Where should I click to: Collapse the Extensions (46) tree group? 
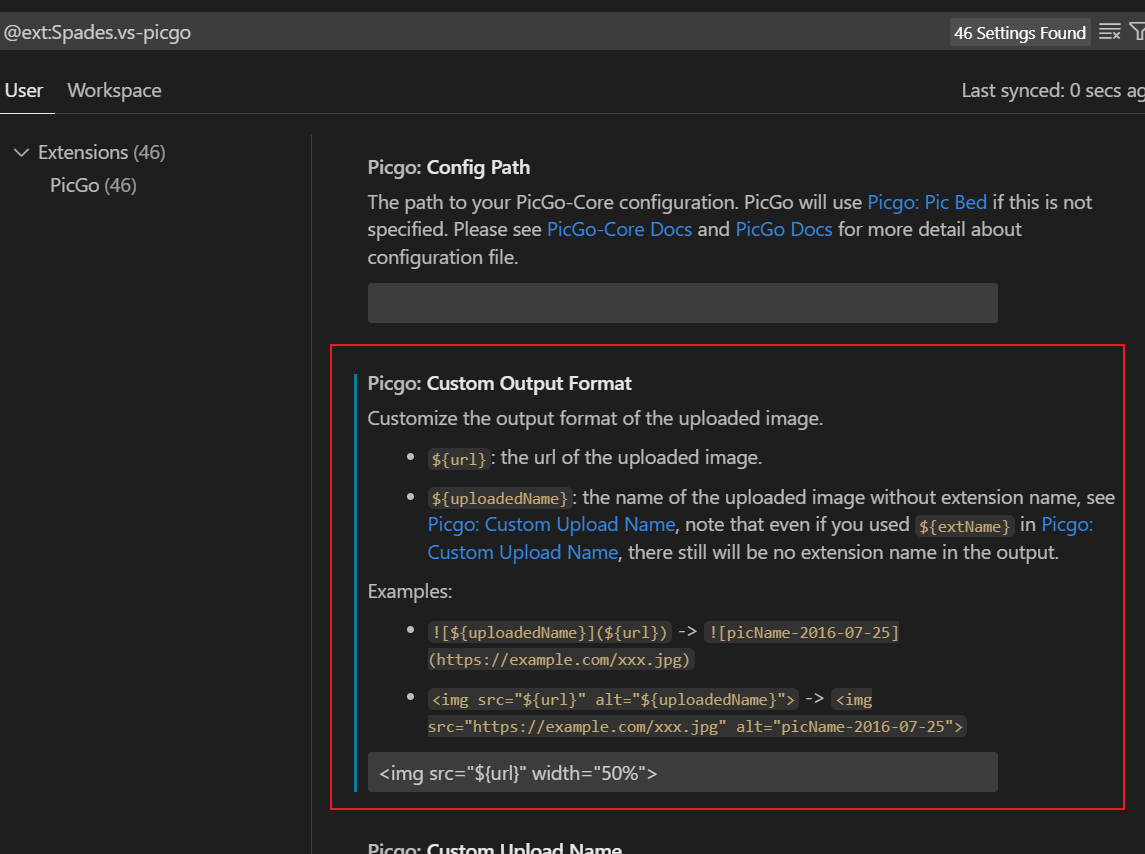21,152
